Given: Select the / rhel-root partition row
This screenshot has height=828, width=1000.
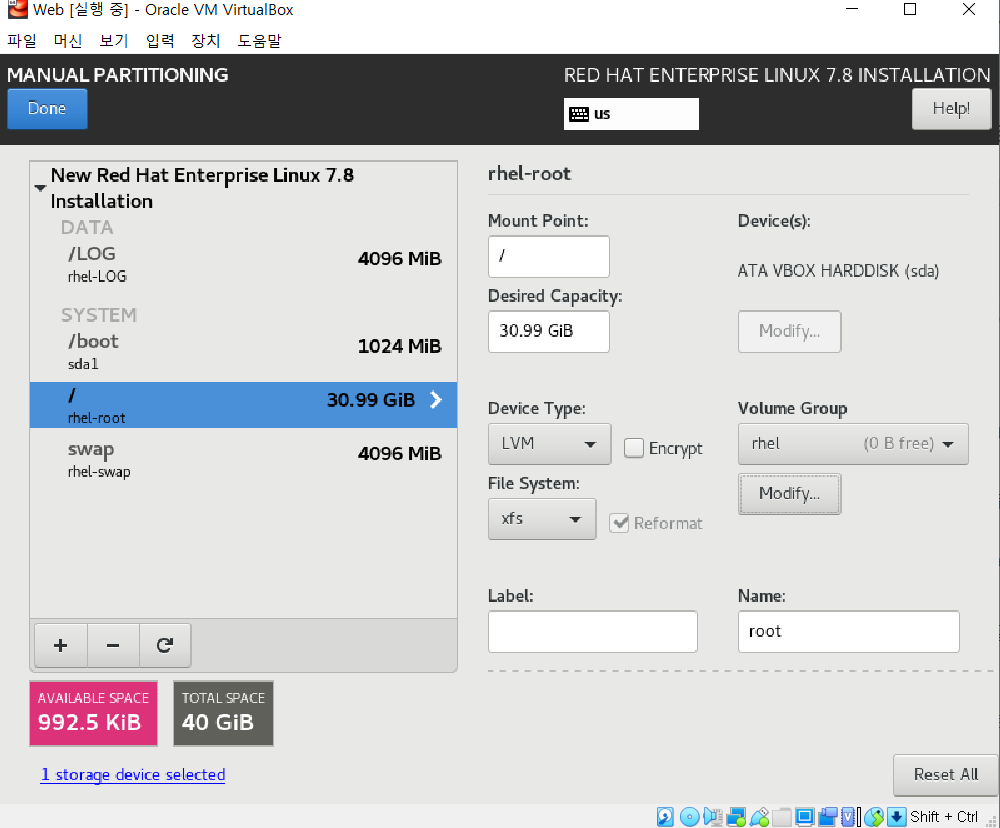Looking at the screenshot, I should click(x=244, y=405).
